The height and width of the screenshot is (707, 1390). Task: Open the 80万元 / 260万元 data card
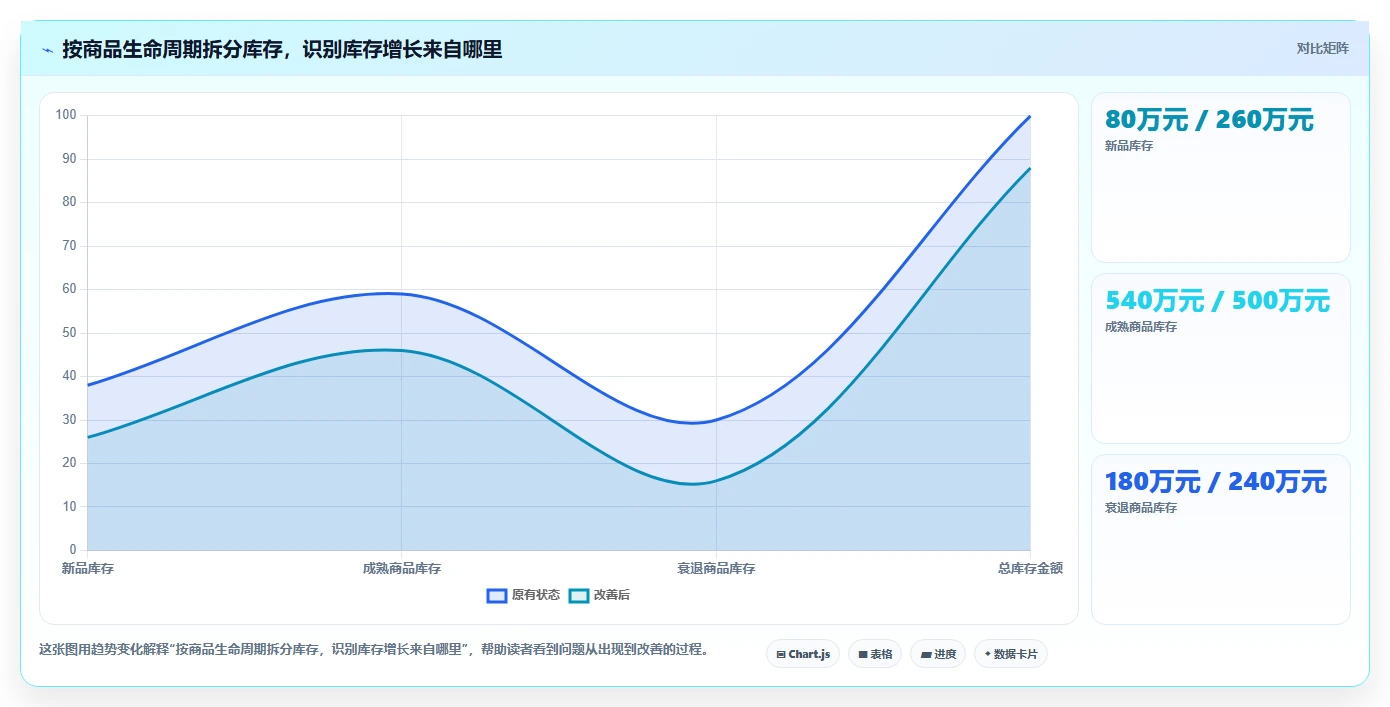click(x=1221, y=177)
